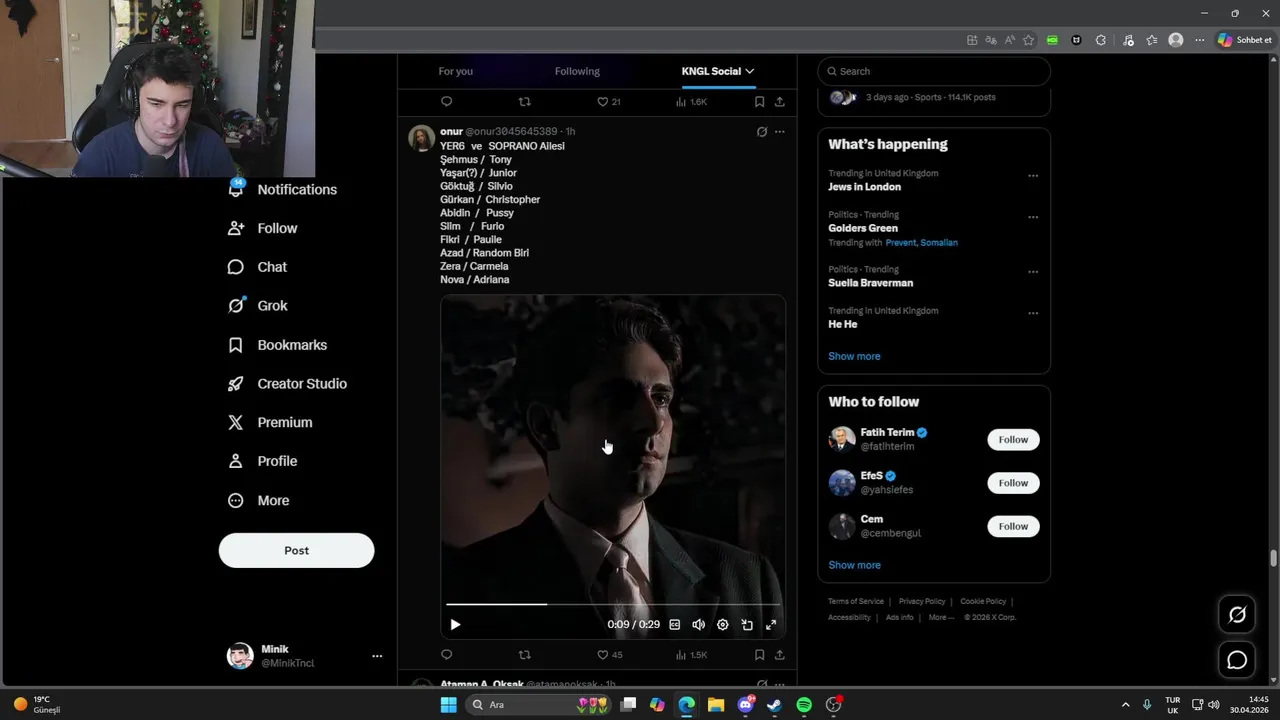
Task: Open Sohbet et Copilot button in browser
Action: 1244,40
